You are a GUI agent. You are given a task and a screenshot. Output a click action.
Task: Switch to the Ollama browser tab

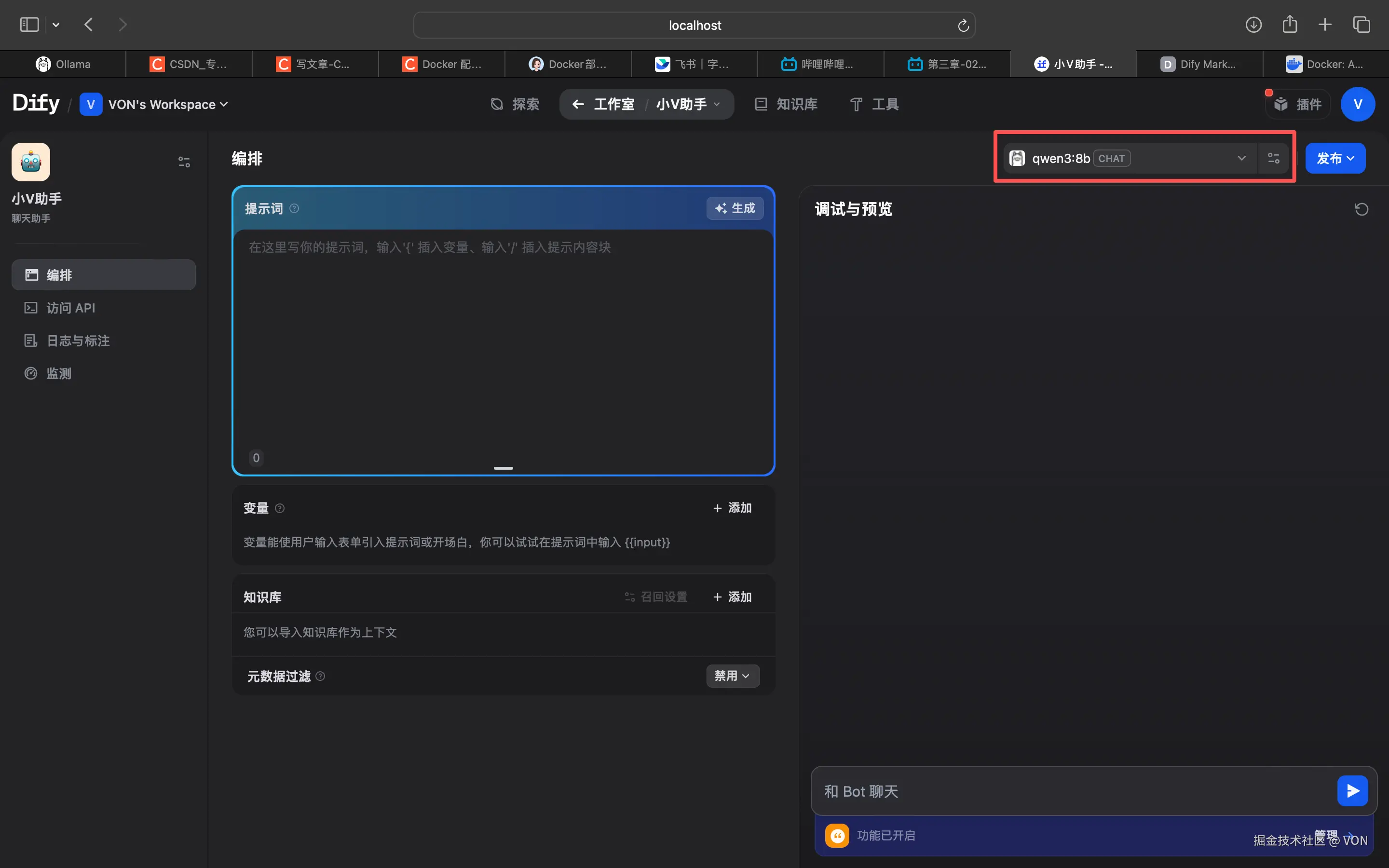[63, 64]
